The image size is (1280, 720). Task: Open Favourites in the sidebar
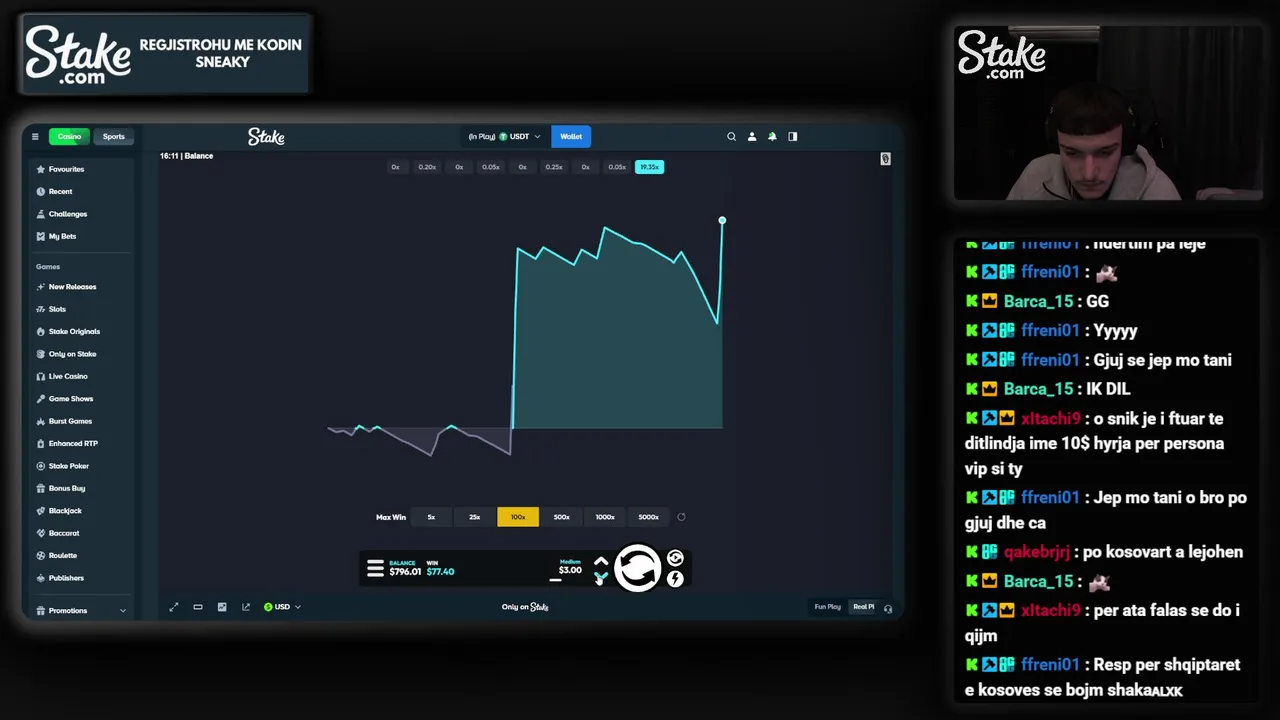click(x=66, y=169)
